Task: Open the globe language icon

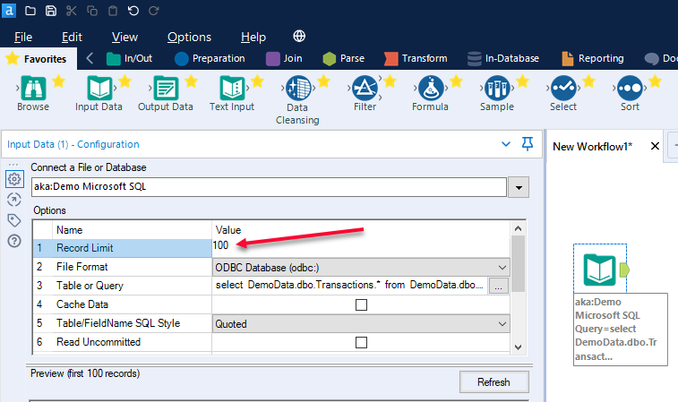Action: (299, 36)
